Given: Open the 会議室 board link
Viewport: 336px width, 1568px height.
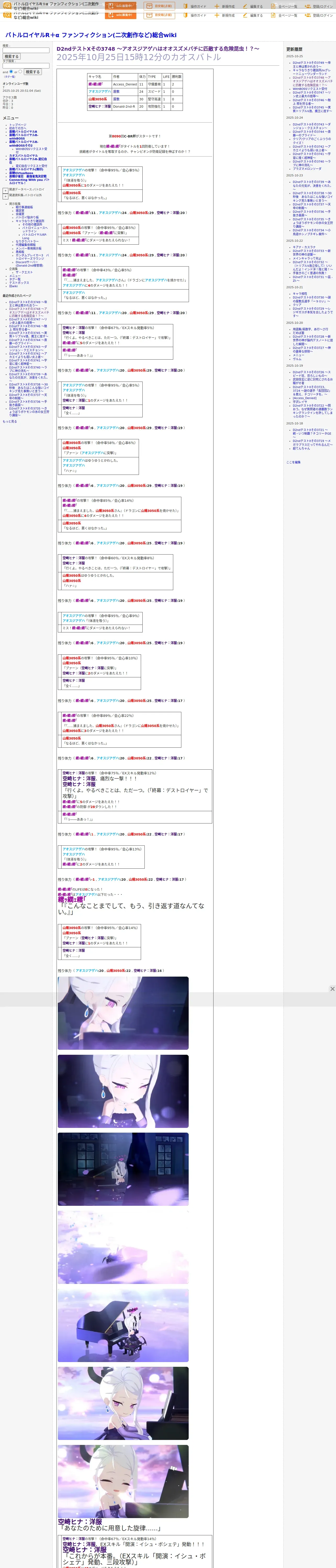Looking at the screenshot, I should click(20, 214).
